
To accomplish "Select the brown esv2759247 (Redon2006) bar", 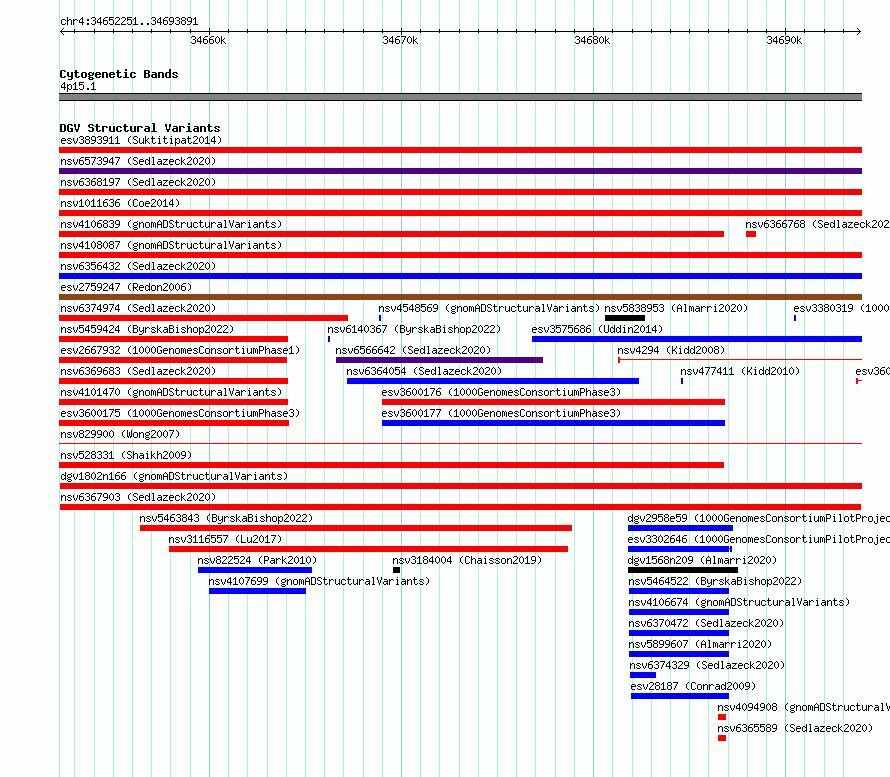I will coord(460,297).
